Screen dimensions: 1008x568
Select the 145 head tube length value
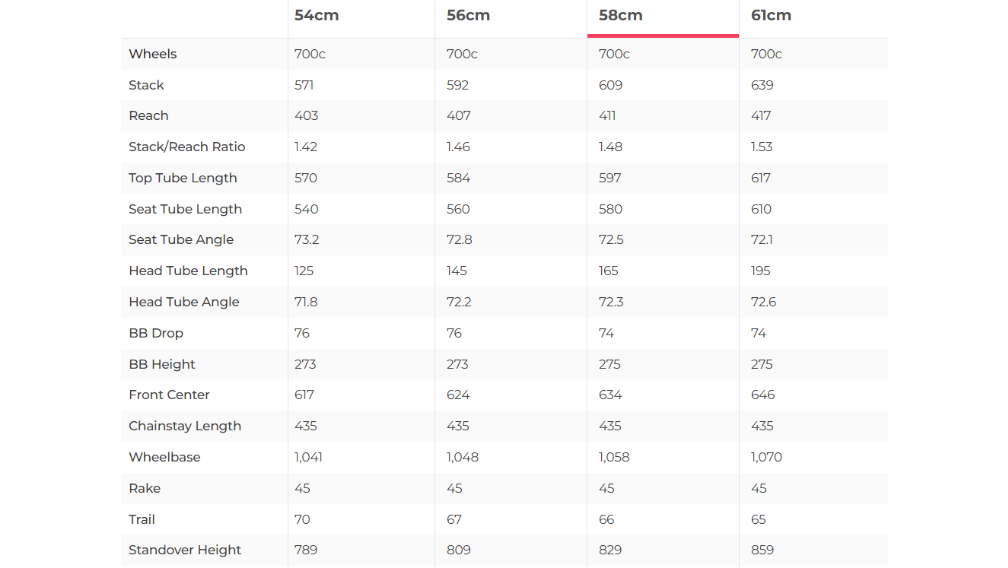click(457, 271)
